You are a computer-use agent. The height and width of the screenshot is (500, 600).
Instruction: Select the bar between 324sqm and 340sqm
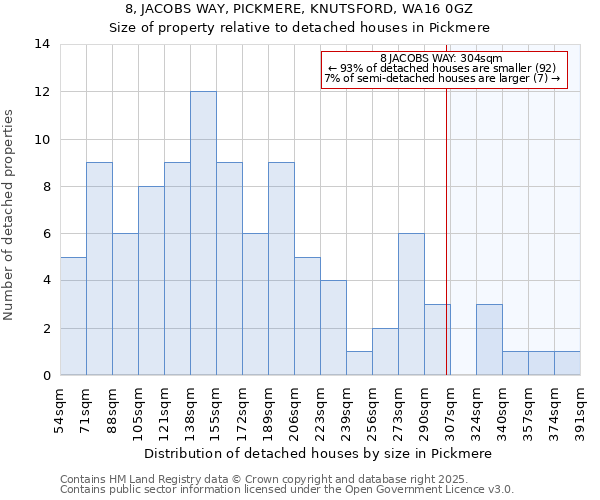pyautogui.click(x=489, y=340)
